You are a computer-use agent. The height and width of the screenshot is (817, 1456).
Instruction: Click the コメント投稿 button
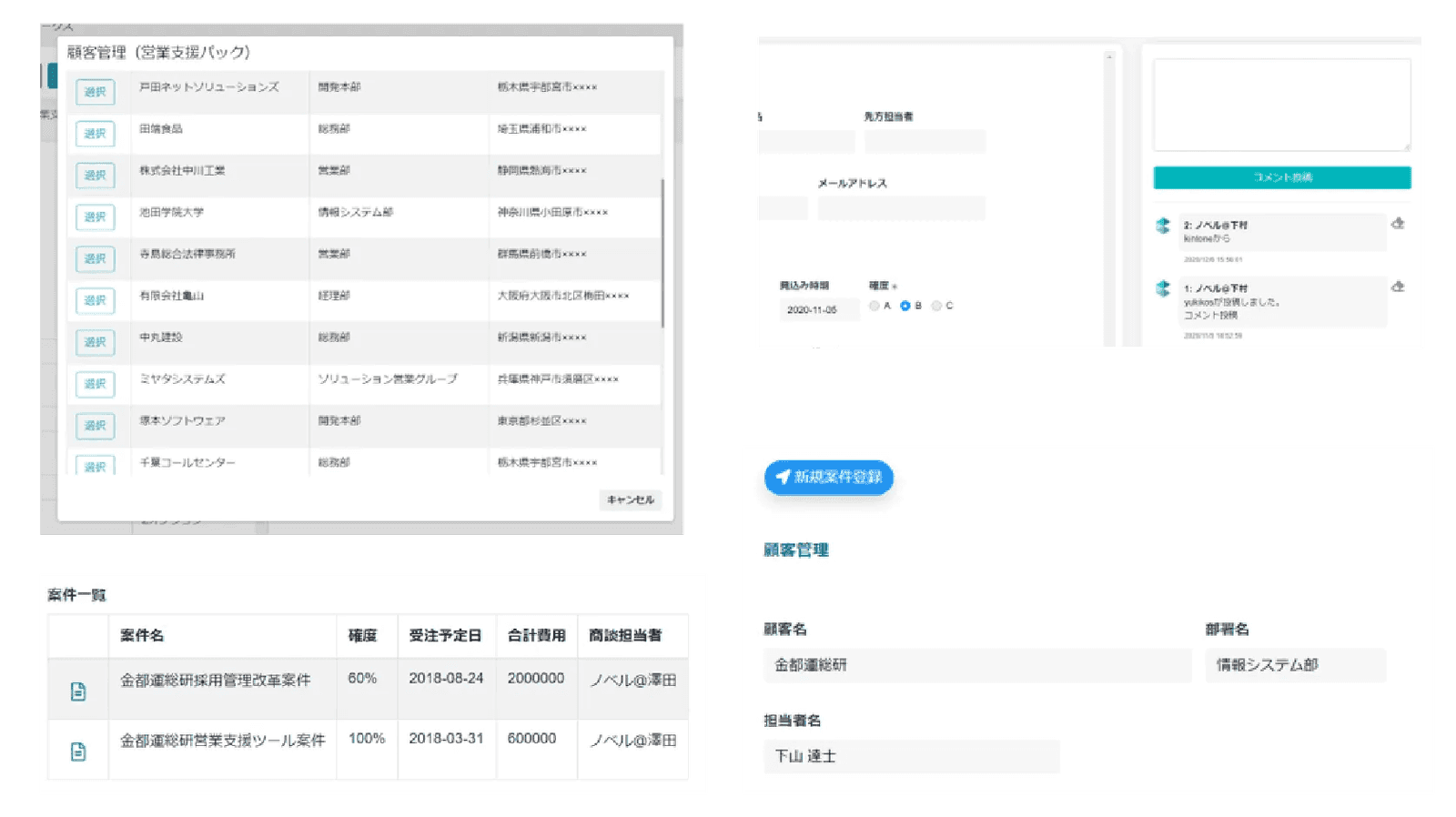pyautogui.click(x=1281, y=177)
